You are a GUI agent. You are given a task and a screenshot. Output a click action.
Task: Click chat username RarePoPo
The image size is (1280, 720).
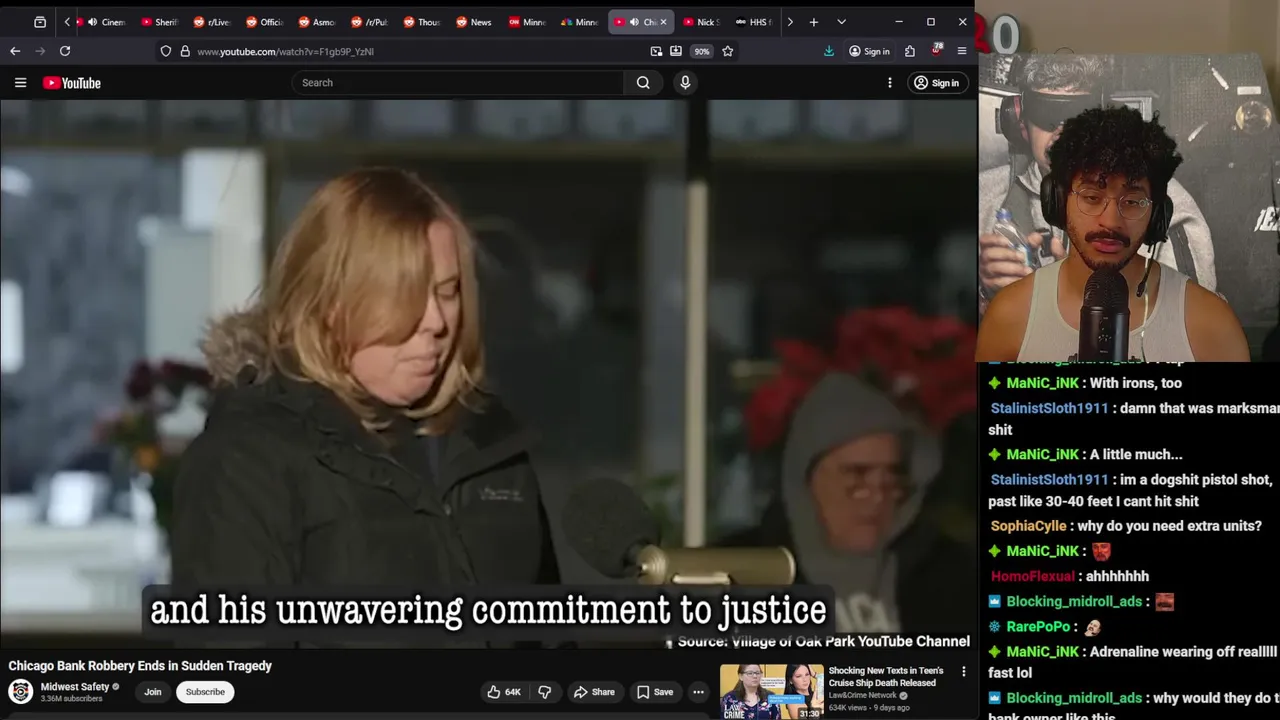(x=1038, y=626)
